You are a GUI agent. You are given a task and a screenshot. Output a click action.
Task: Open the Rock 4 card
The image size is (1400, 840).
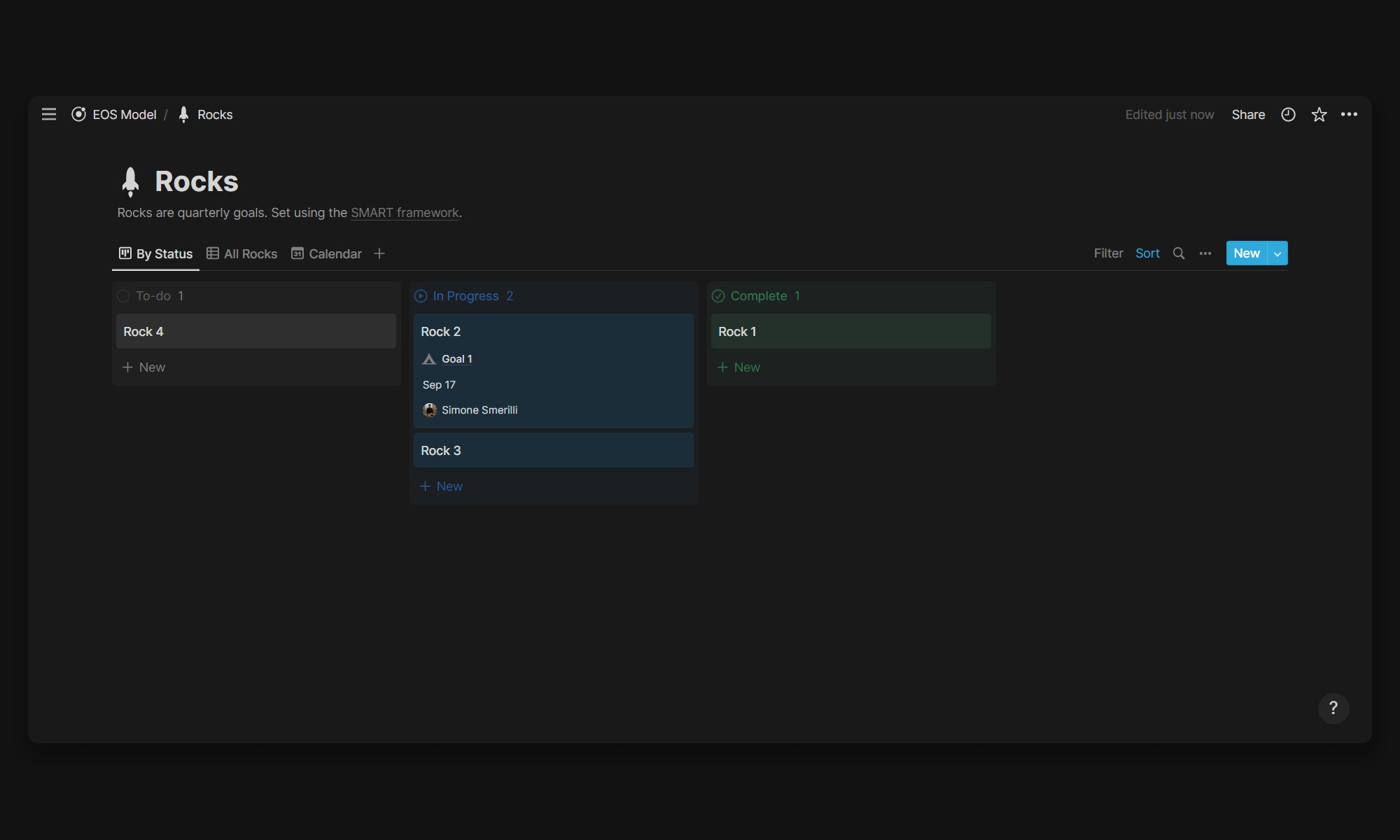tap(256, 331)
